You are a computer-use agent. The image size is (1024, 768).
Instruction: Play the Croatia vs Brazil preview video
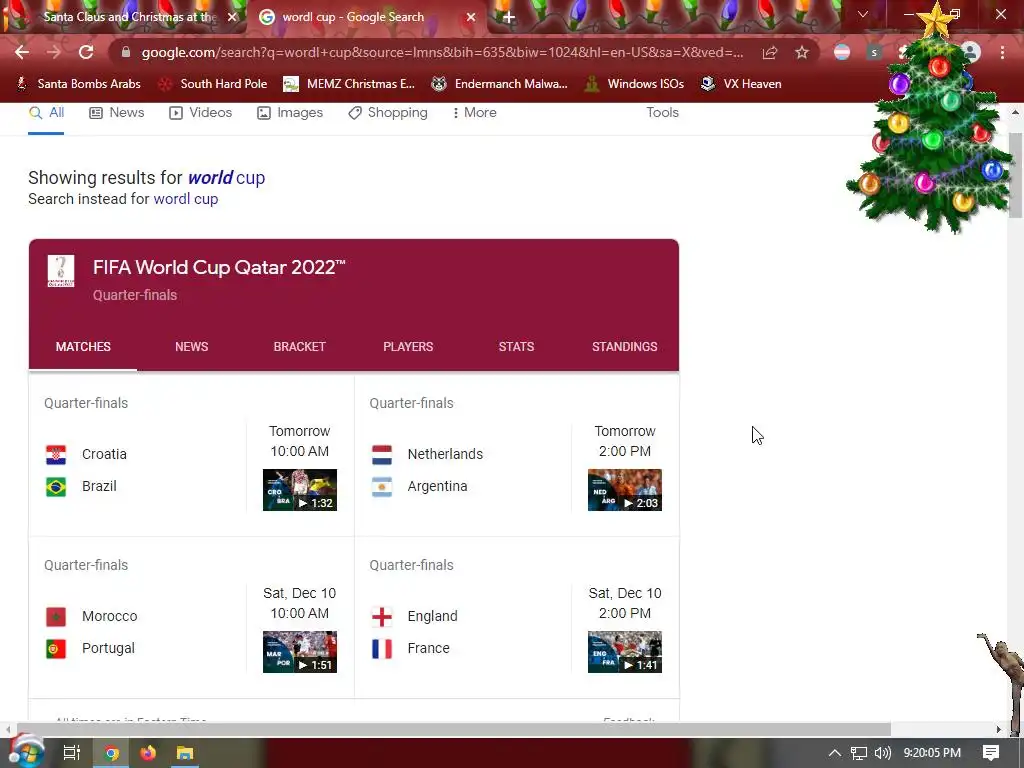pyautogui.click(x=300, y=490)
